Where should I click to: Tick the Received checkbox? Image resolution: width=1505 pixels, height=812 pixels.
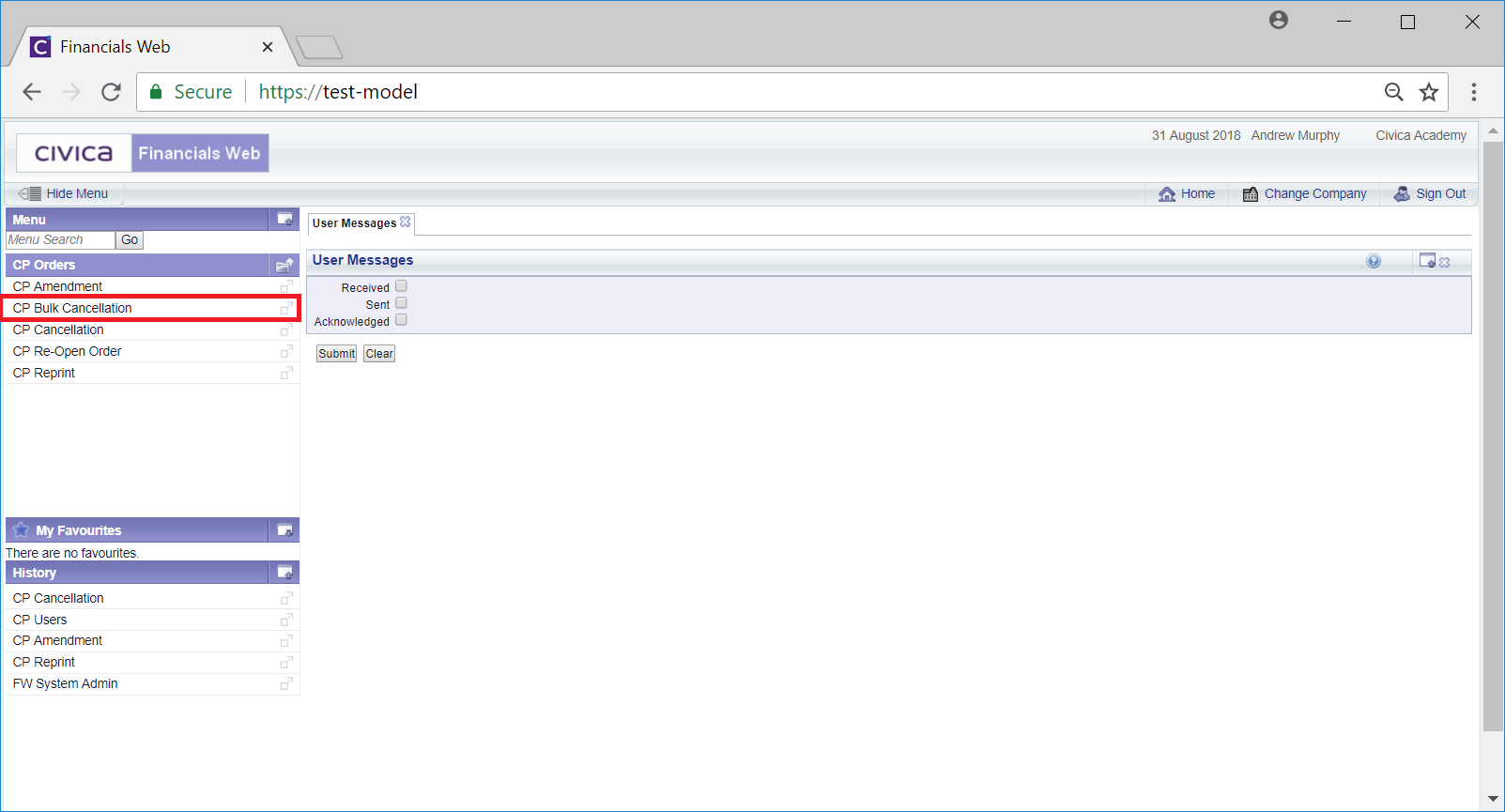tap(401, 286)
